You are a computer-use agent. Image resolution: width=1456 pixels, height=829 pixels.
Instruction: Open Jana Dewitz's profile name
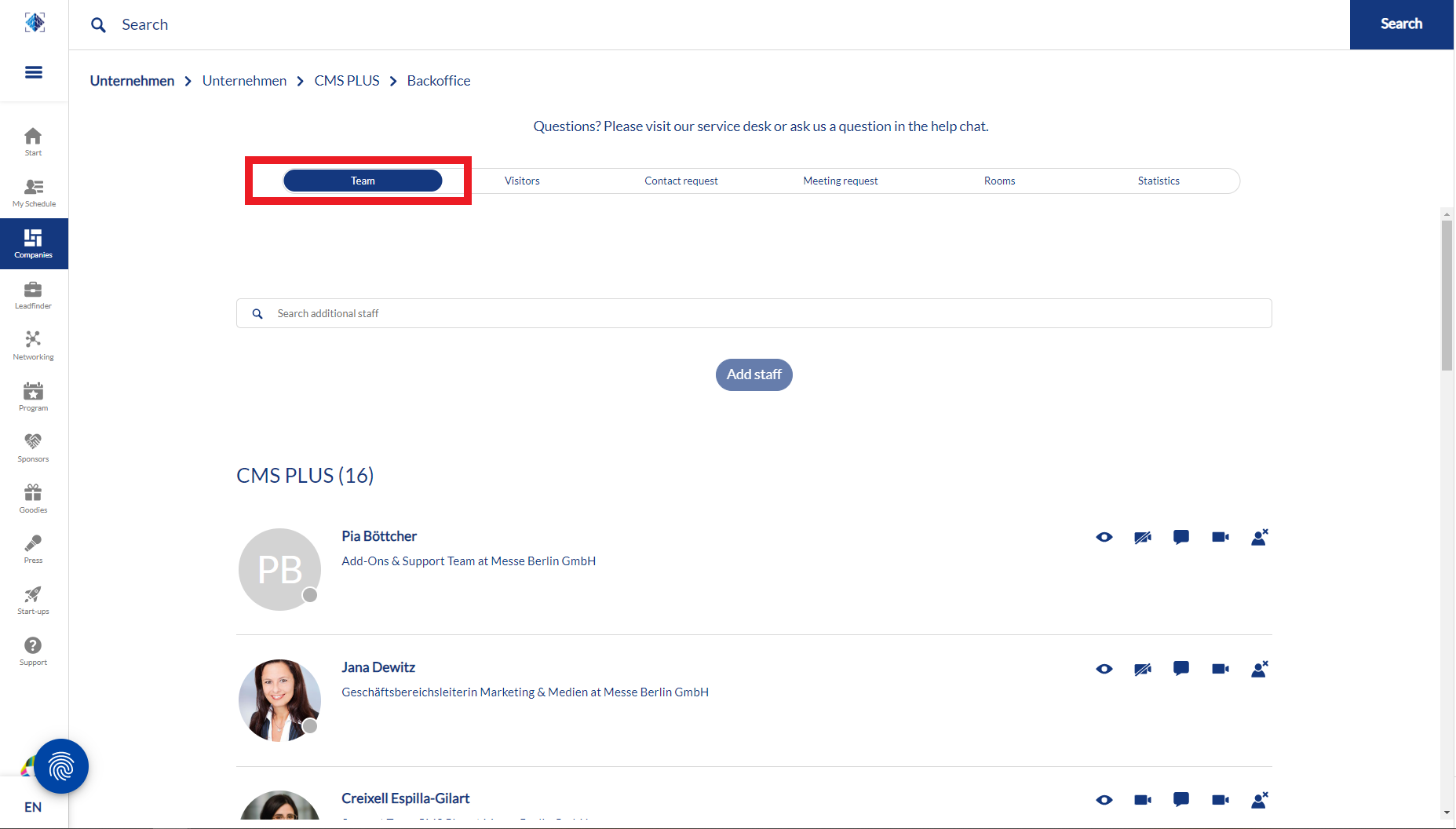pyautogui.click(x=378, y=667)
